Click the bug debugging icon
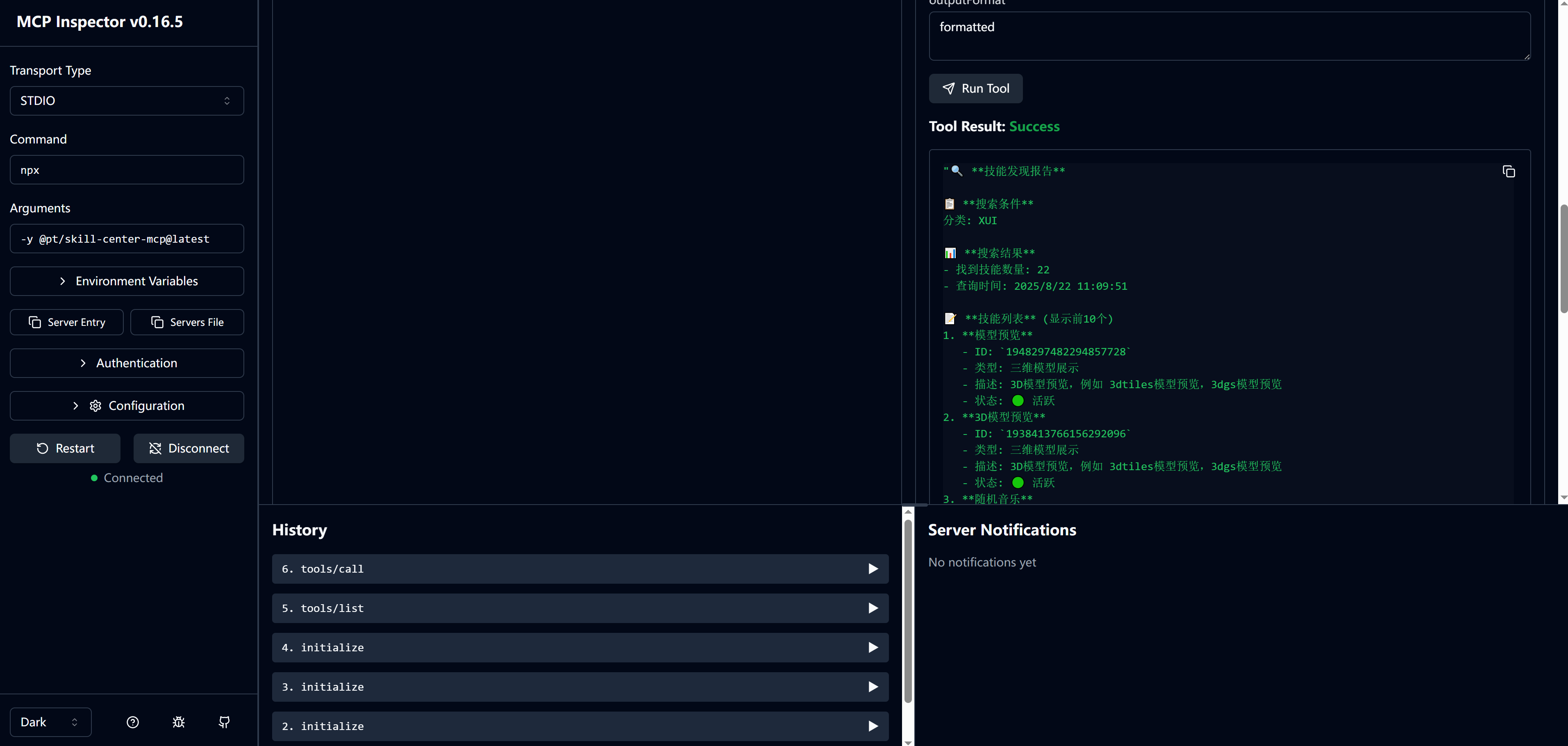 tap(178, 722)
